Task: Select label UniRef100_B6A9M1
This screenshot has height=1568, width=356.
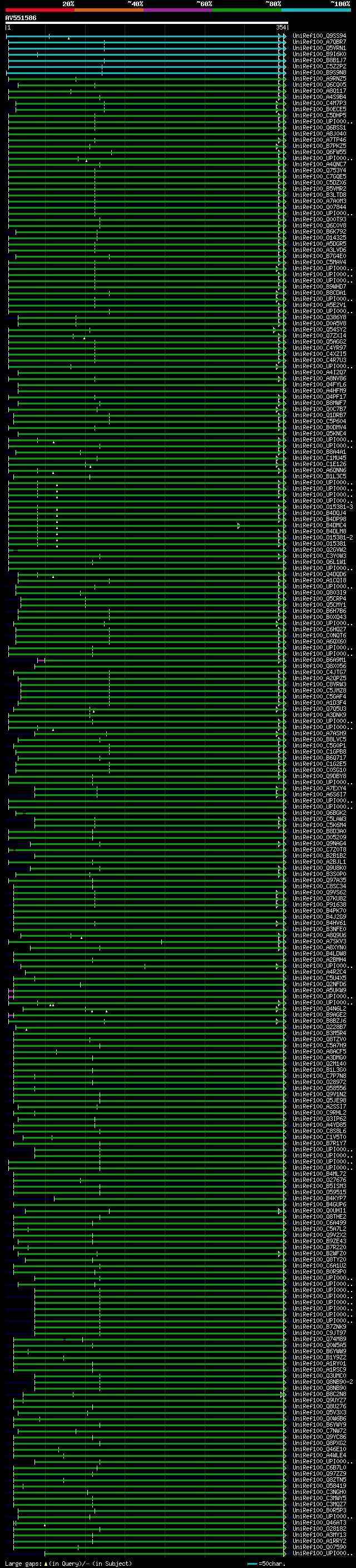Action: 319,660
